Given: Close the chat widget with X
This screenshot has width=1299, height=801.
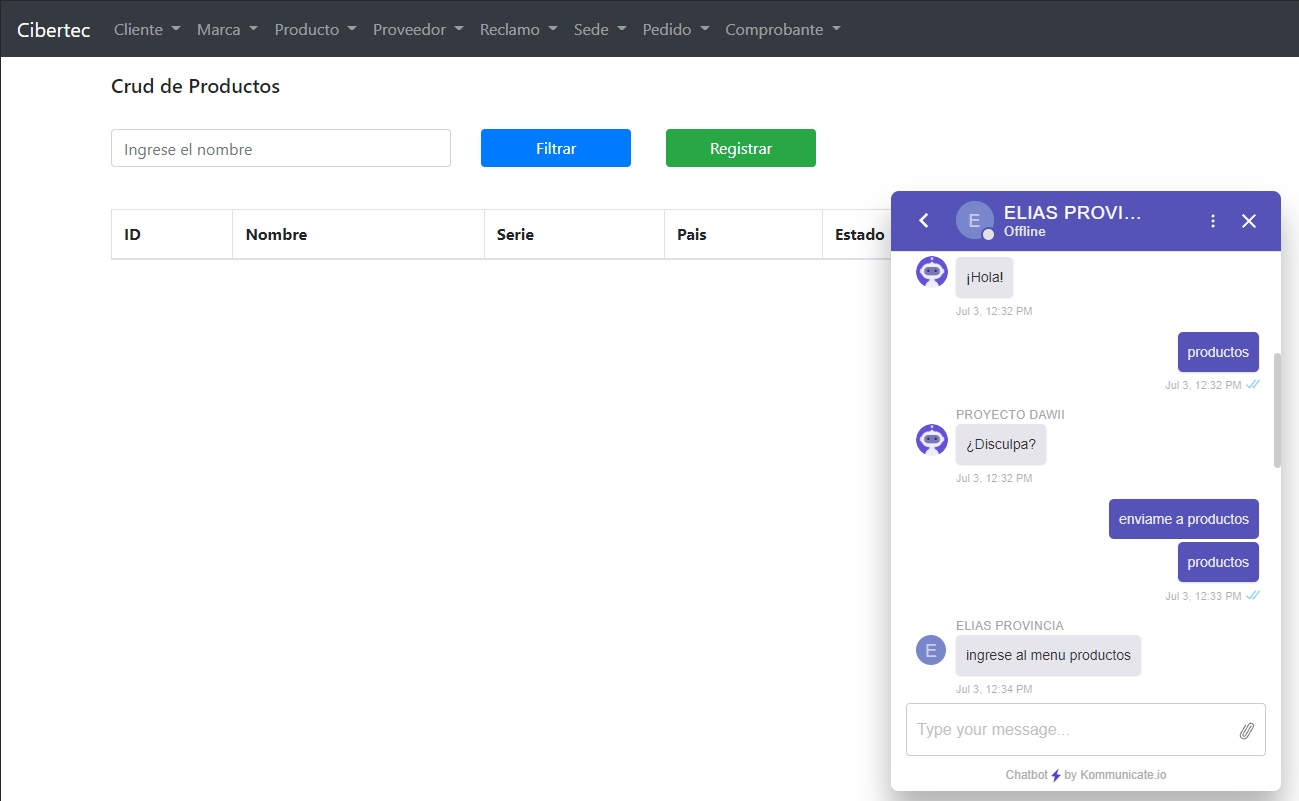Looking at the screenshot, I should (x=1249, y=221).
